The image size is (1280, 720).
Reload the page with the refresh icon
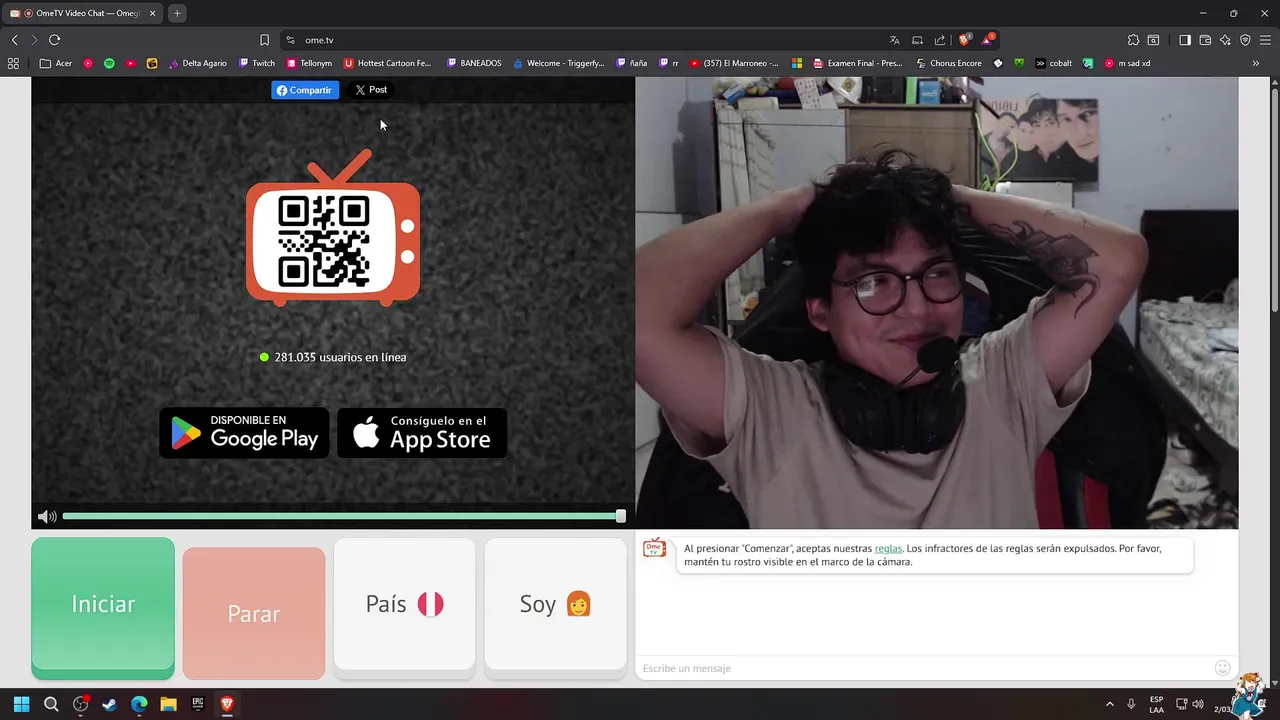click(55, 40)
